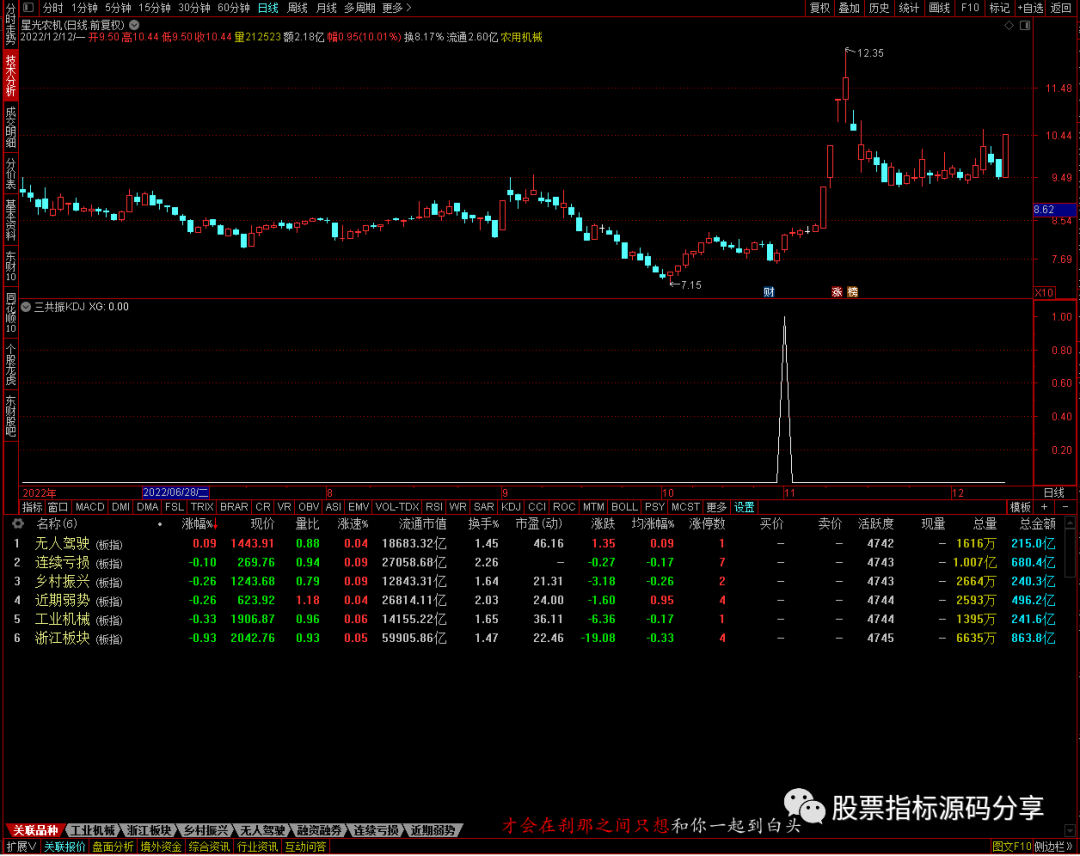Open the 基本资料 sidebar tab
The height and width of the screenshot is (856, 1080).
(10, 220)
